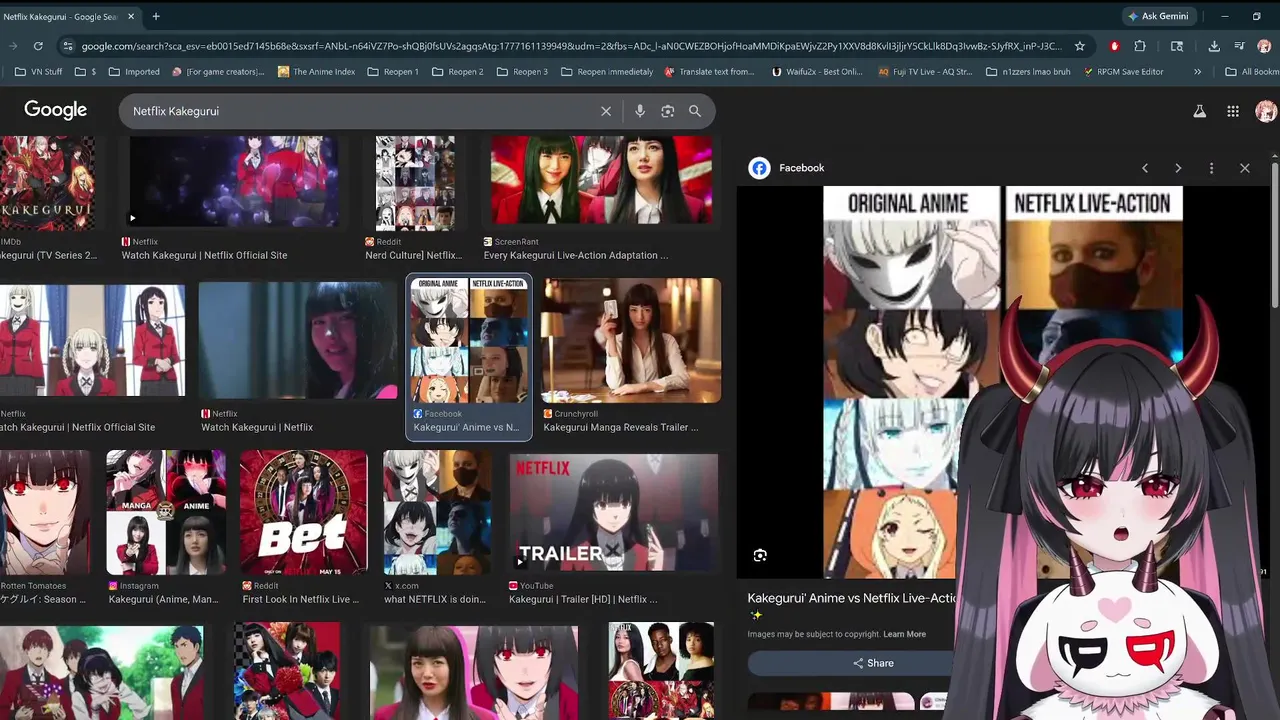The height and width of the screenshot is (720, 1280).
Task: Open the Waifu2x bookmark
Action: click(817, 72)
